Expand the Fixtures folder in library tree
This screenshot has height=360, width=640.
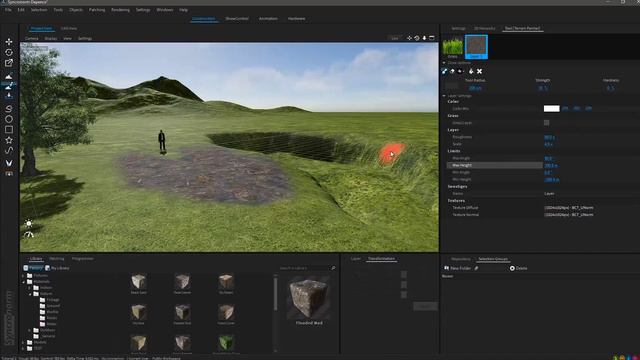coord(23,276)
